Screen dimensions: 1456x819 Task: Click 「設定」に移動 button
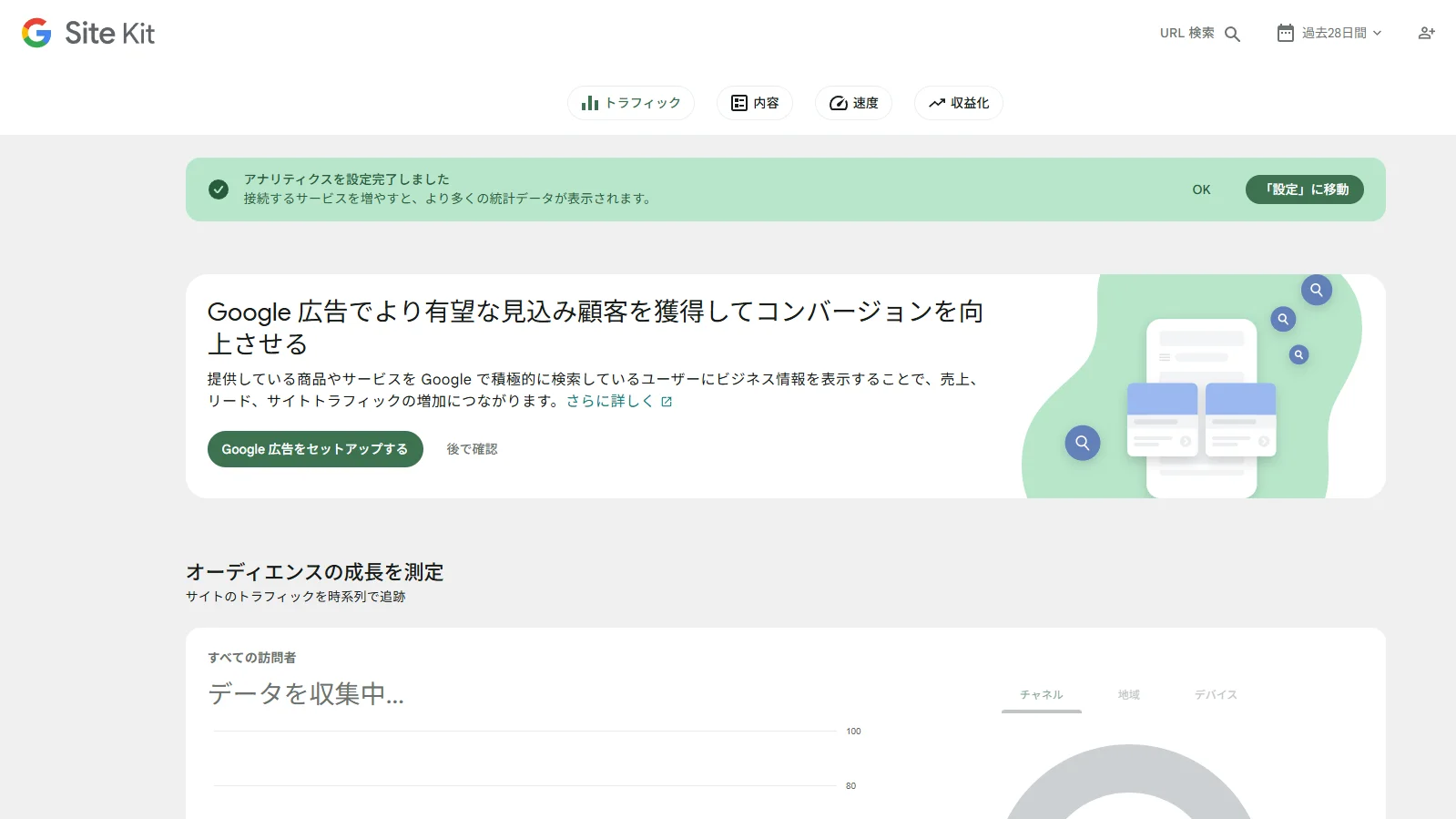pos(1305,189)
